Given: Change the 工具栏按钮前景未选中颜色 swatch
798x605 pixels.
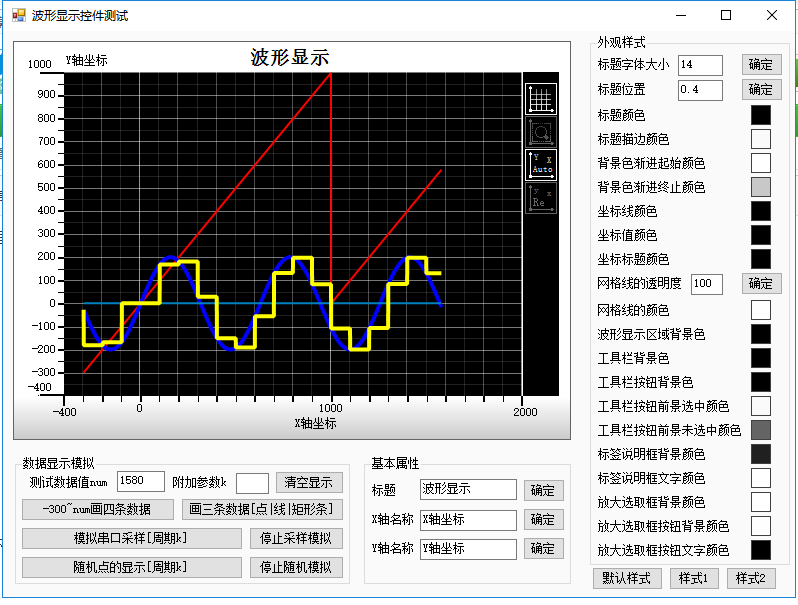Looking at the screenshot, I should point(761,430).
